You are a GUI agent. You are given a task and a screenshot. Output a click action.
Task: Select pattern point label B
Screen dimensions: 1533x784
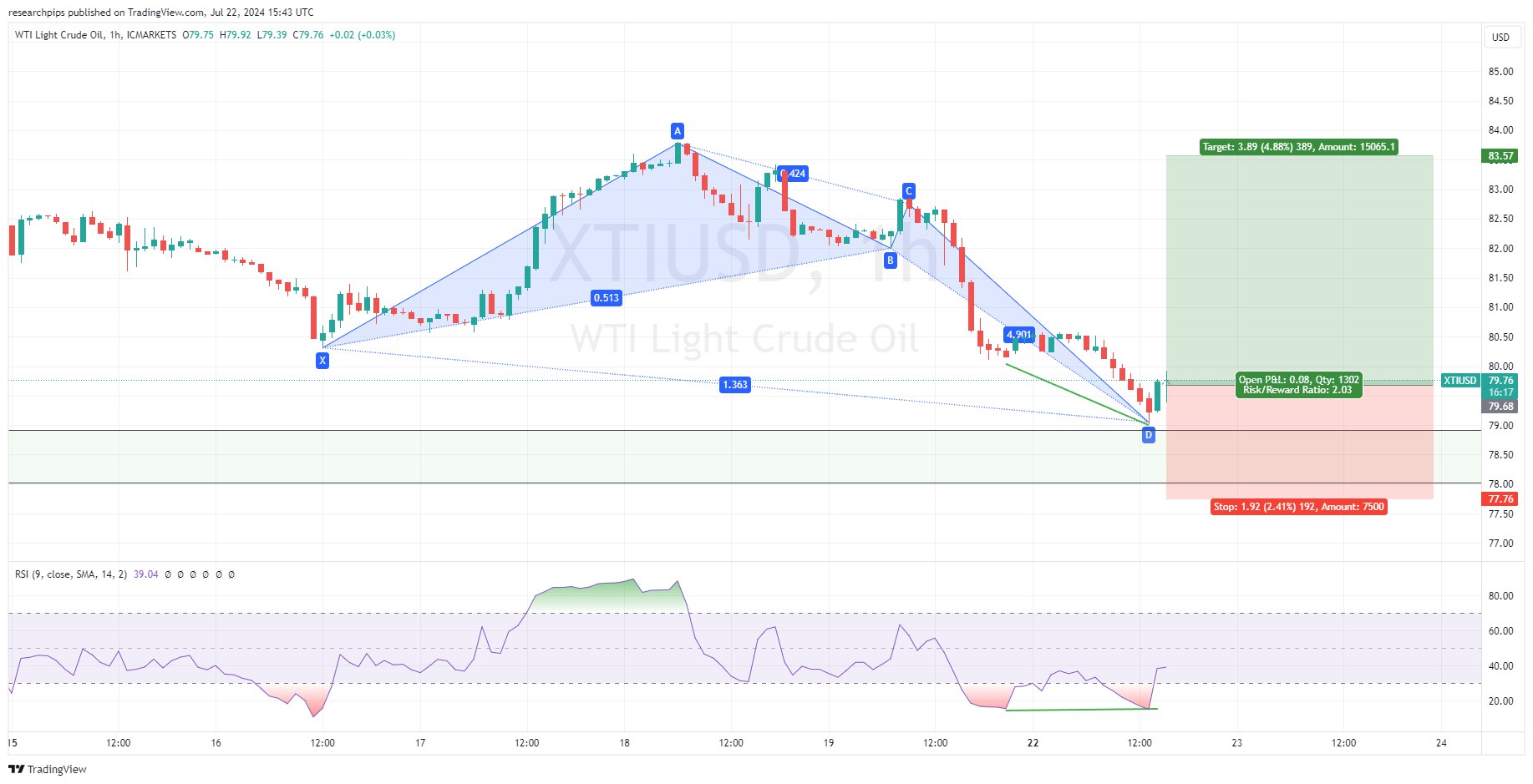coord(891,260)
